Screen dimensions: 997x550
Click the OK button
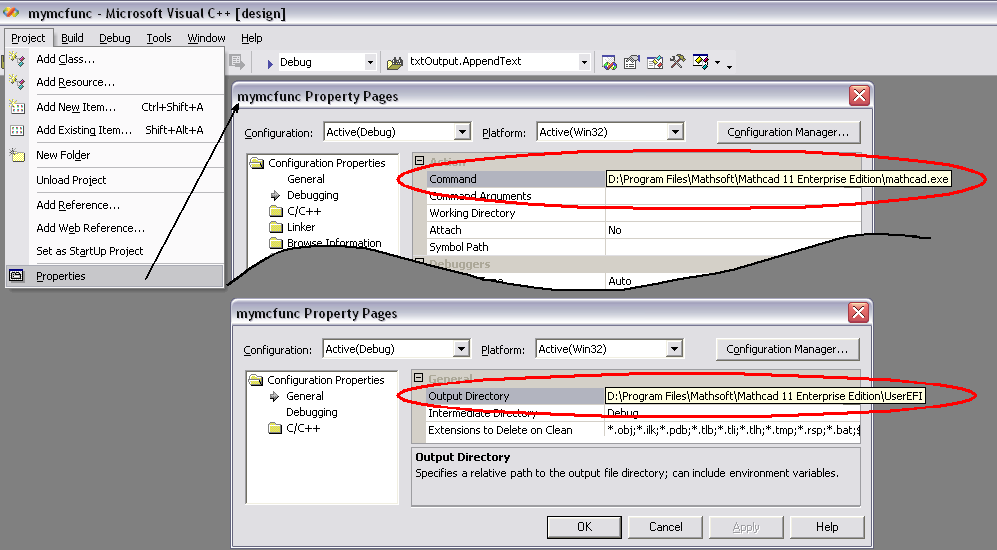[x=584, y=526]
